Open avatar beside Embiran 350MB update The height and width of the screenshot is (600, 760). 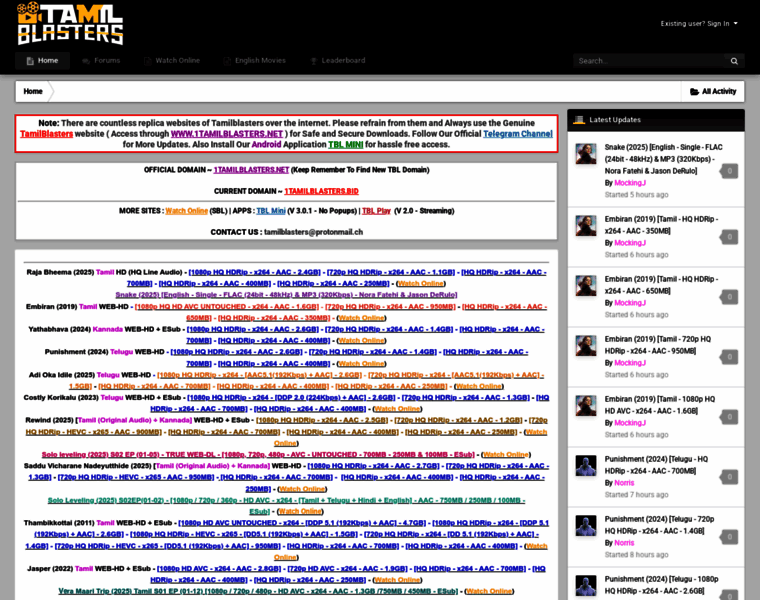(586, 226)
